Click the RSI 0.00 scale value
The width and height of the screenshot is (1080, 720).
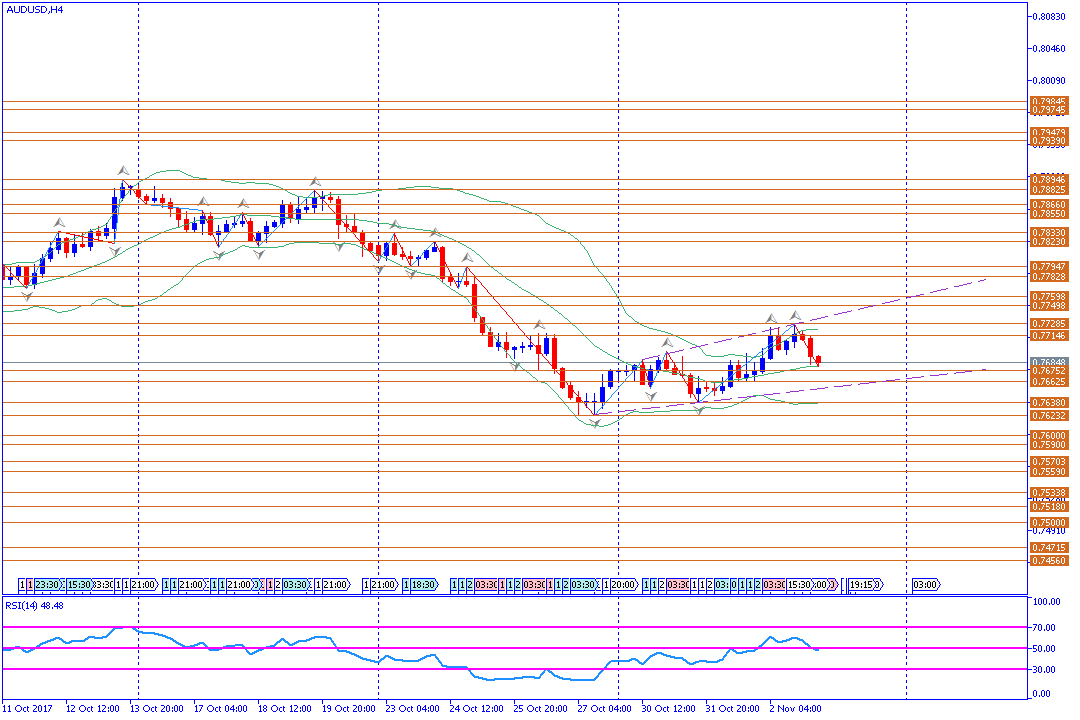click(1043, 694)
